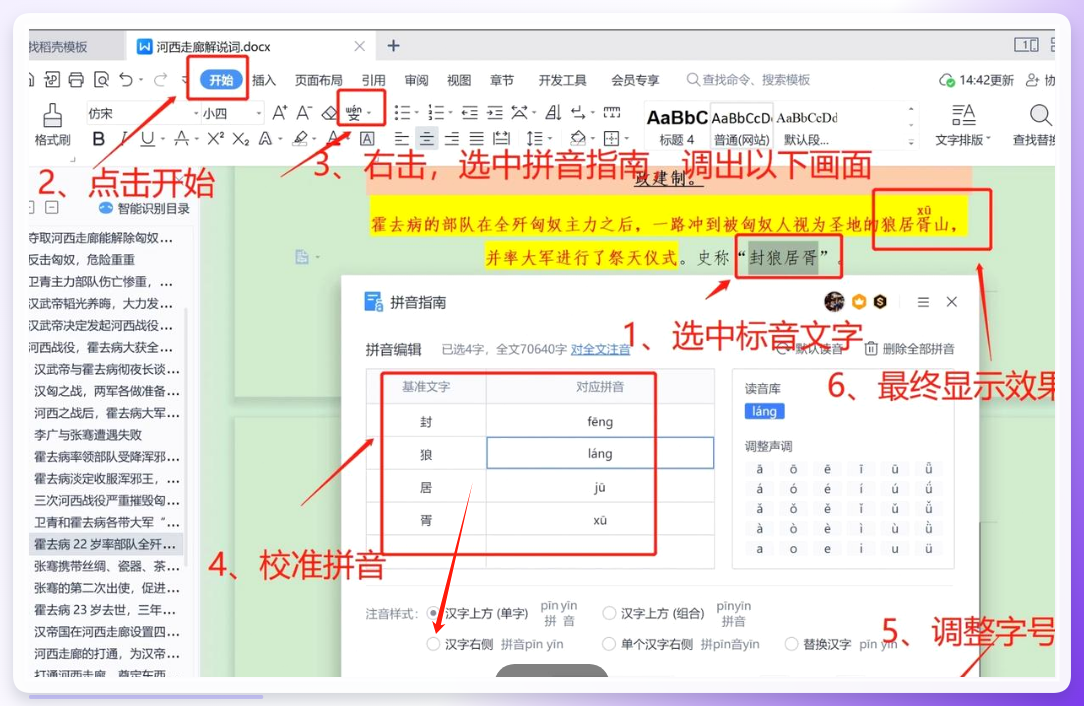The height and width of the screenshot is (706, 1084).
Task: Click the Phonetic Guide (wén) icon
Action: 354,113
